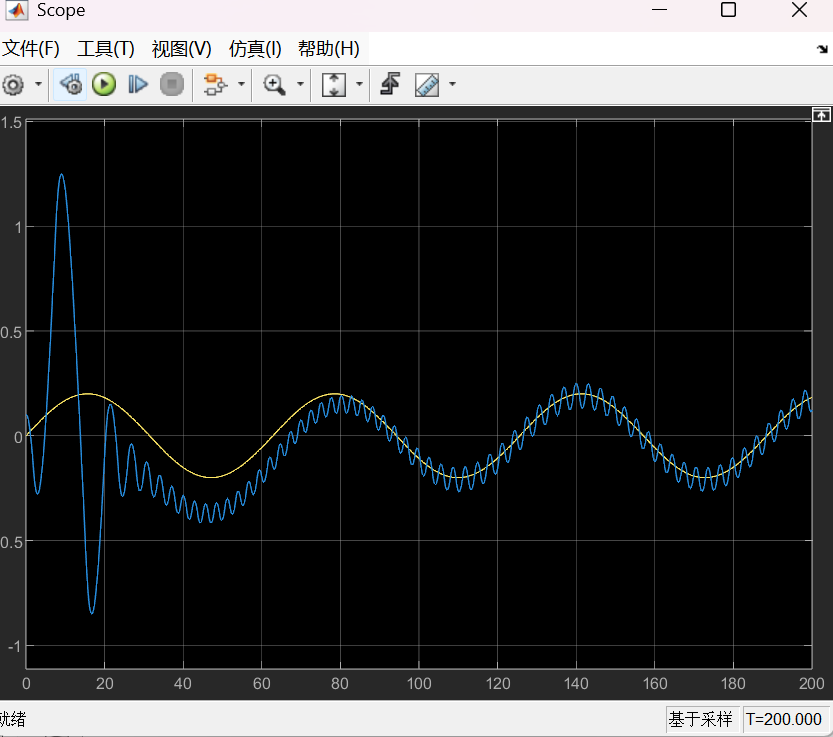This screenshot has height=737, width=833.
Task: Toggle the Triggers step-shaped icon
Action: 391,85
